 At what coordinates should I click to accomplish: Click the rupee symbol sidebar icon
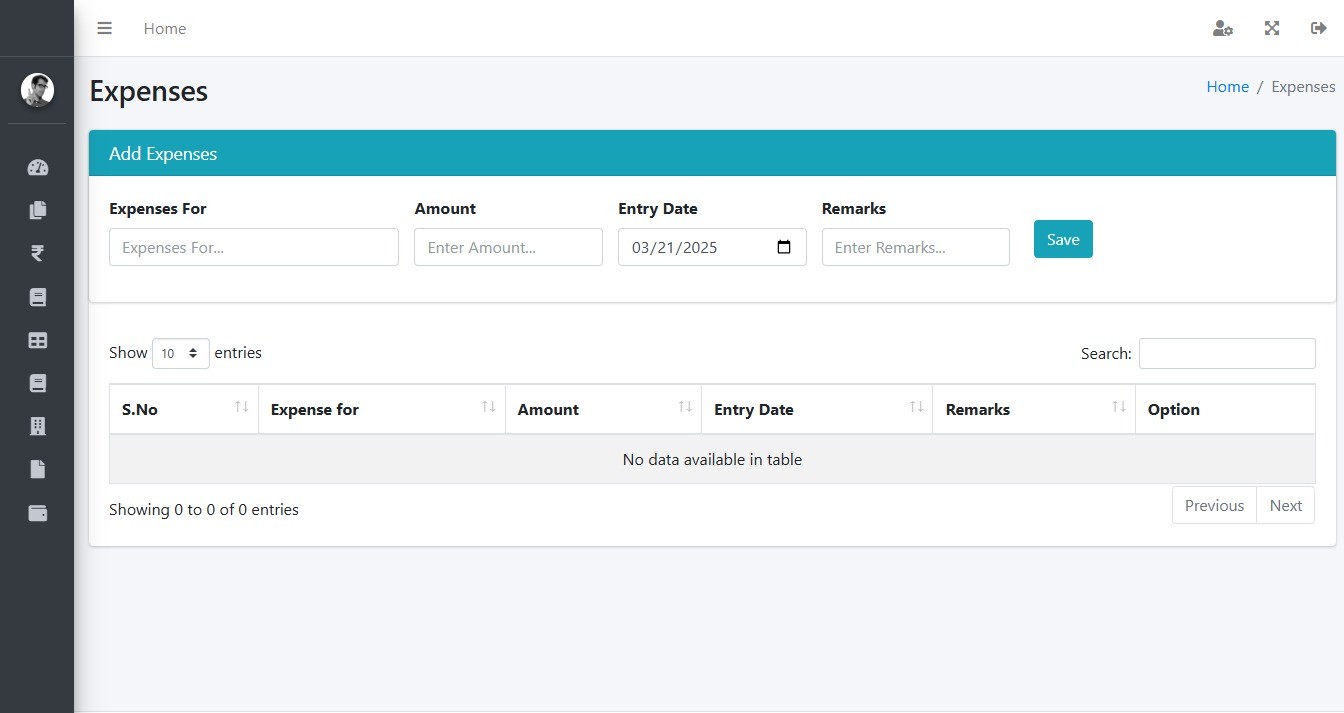point(37,254)
